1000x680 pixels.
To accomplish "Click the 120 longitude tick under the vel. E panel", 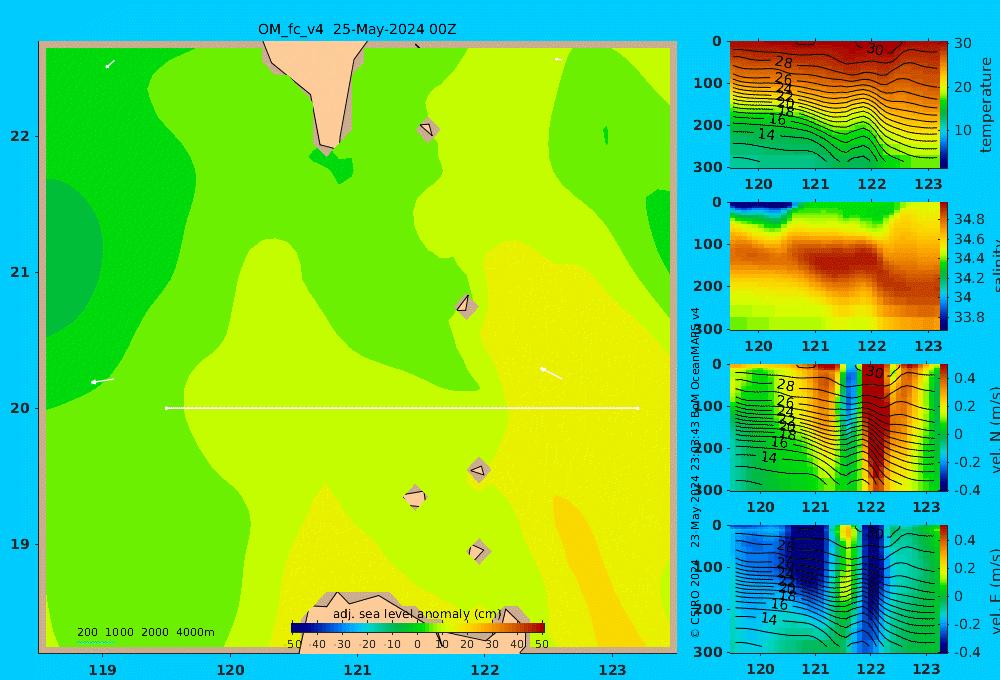I will pyautogui.click(x=760, y=669).
